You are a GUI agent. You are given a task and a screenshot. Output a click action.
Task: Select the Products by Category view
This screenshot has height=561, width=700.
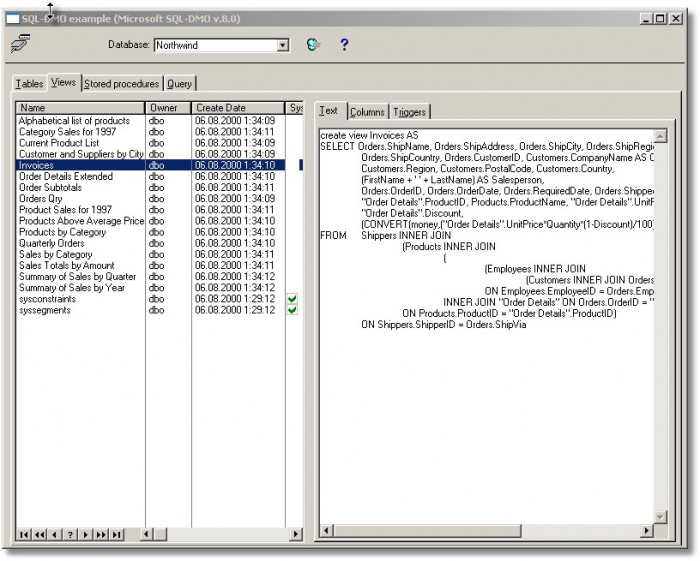click(x=62, y=232)
